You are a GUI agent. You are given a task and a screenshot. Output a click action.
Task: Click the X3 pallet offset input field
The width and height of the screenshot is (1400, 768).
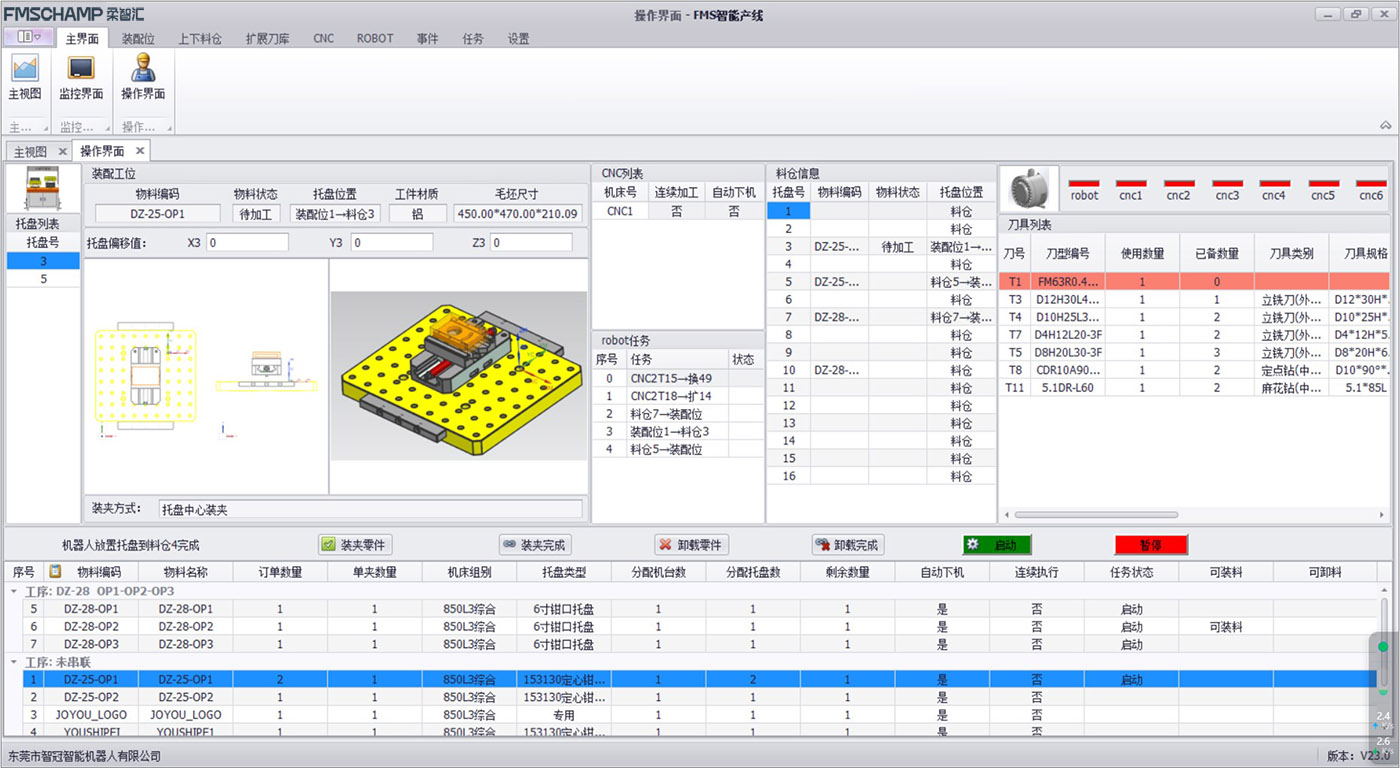click(248, 243)
